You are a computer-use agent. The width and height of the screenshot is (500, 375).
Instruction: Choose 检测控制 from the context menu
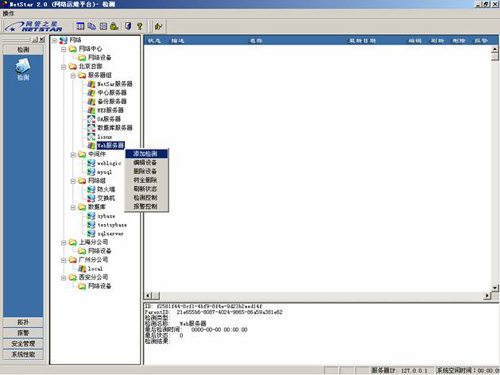pos(146,198)
